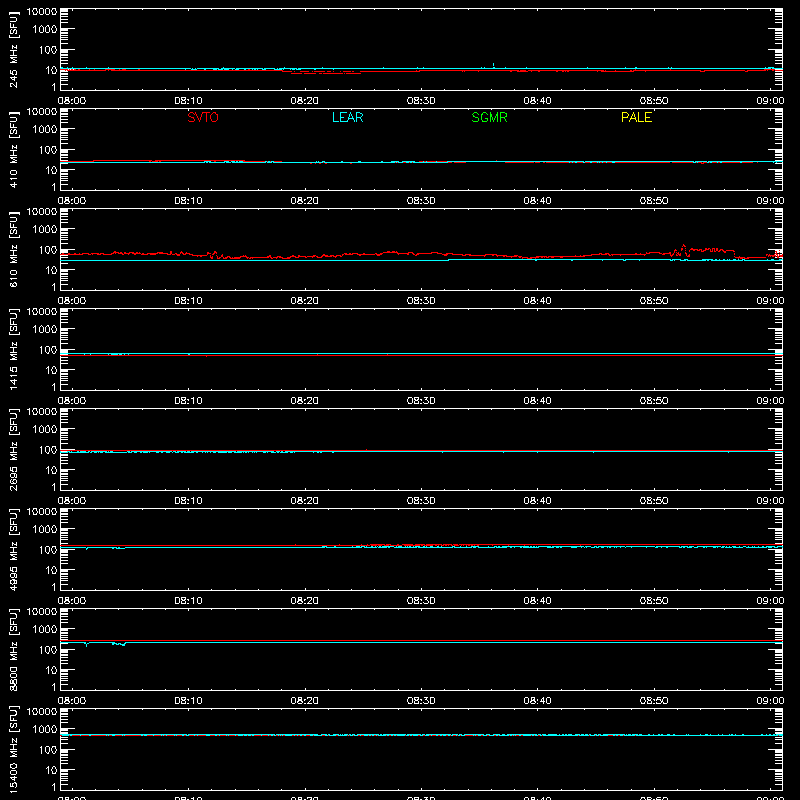Screen dimensions: 800x800
Task: Click the 08:50 tick label under 245 MHz plot
Action: [654, 101]
